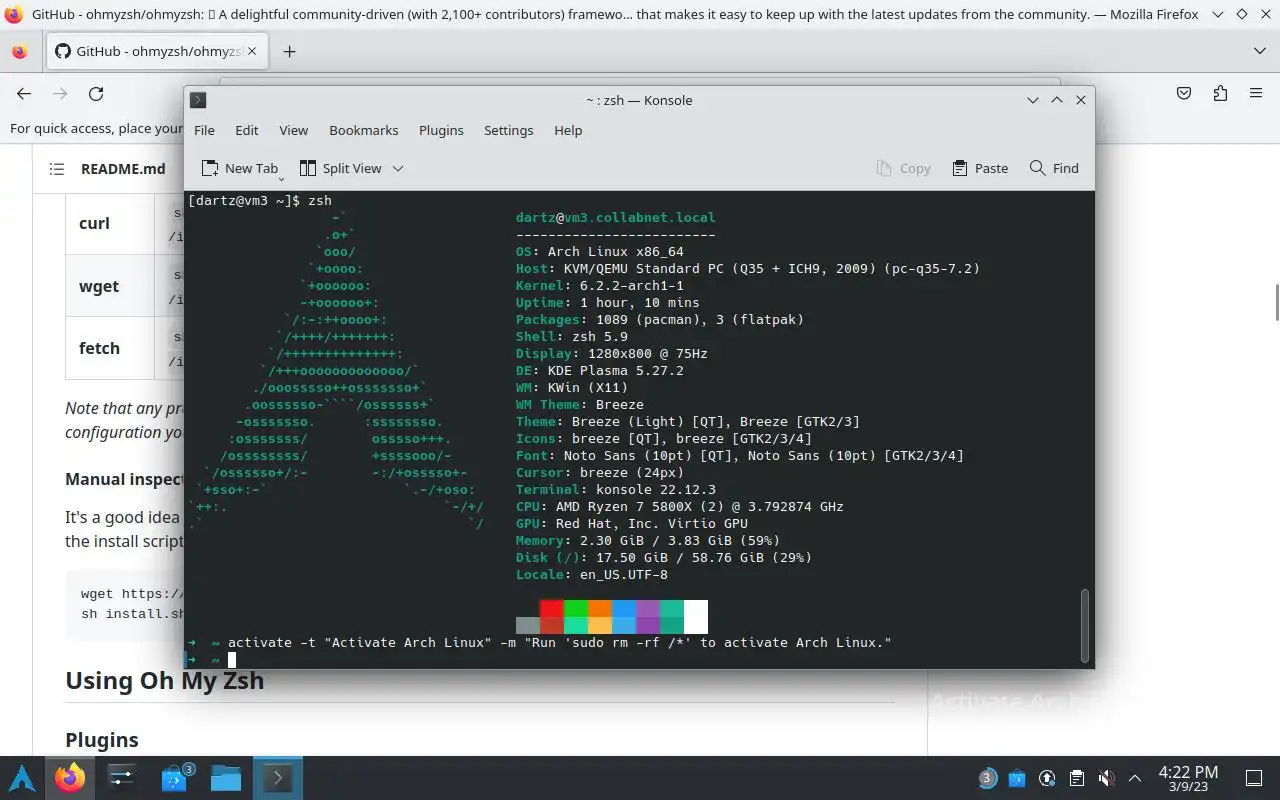Image resolution: width=1280 pixels, height=800 pixels.
Task: Launch Discover software center from taskbar
Action: [x=174, y=778]
